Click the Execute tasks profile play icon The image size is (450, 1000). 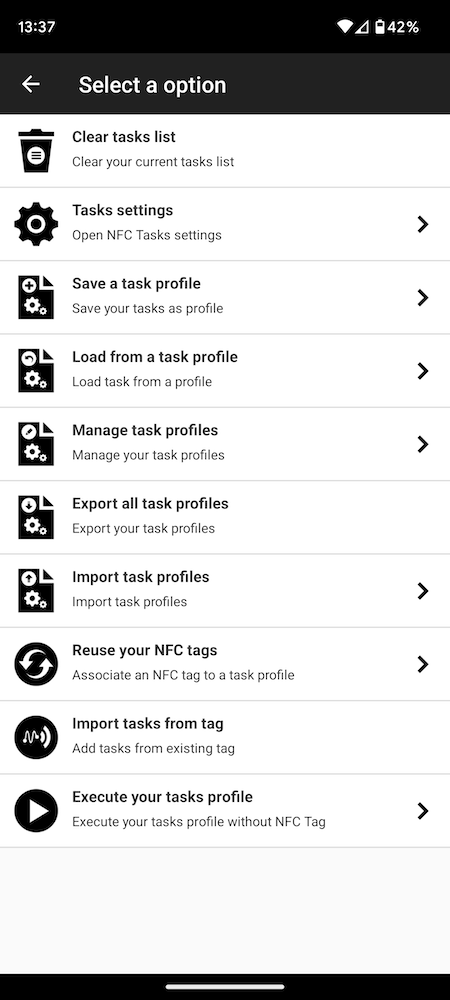[x=36, y=811]
